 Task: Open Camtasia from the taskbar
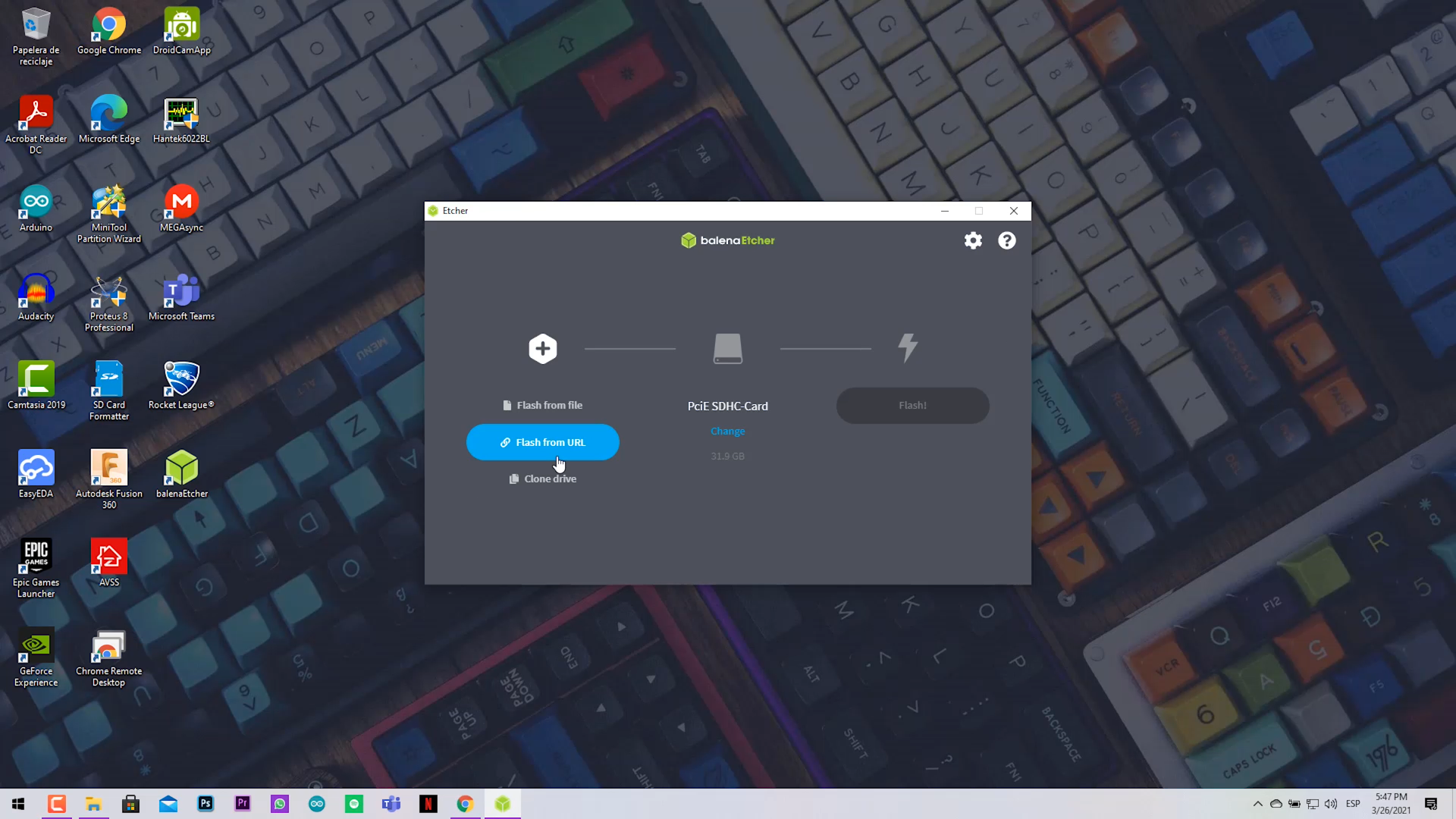click(x=57, y=804)
